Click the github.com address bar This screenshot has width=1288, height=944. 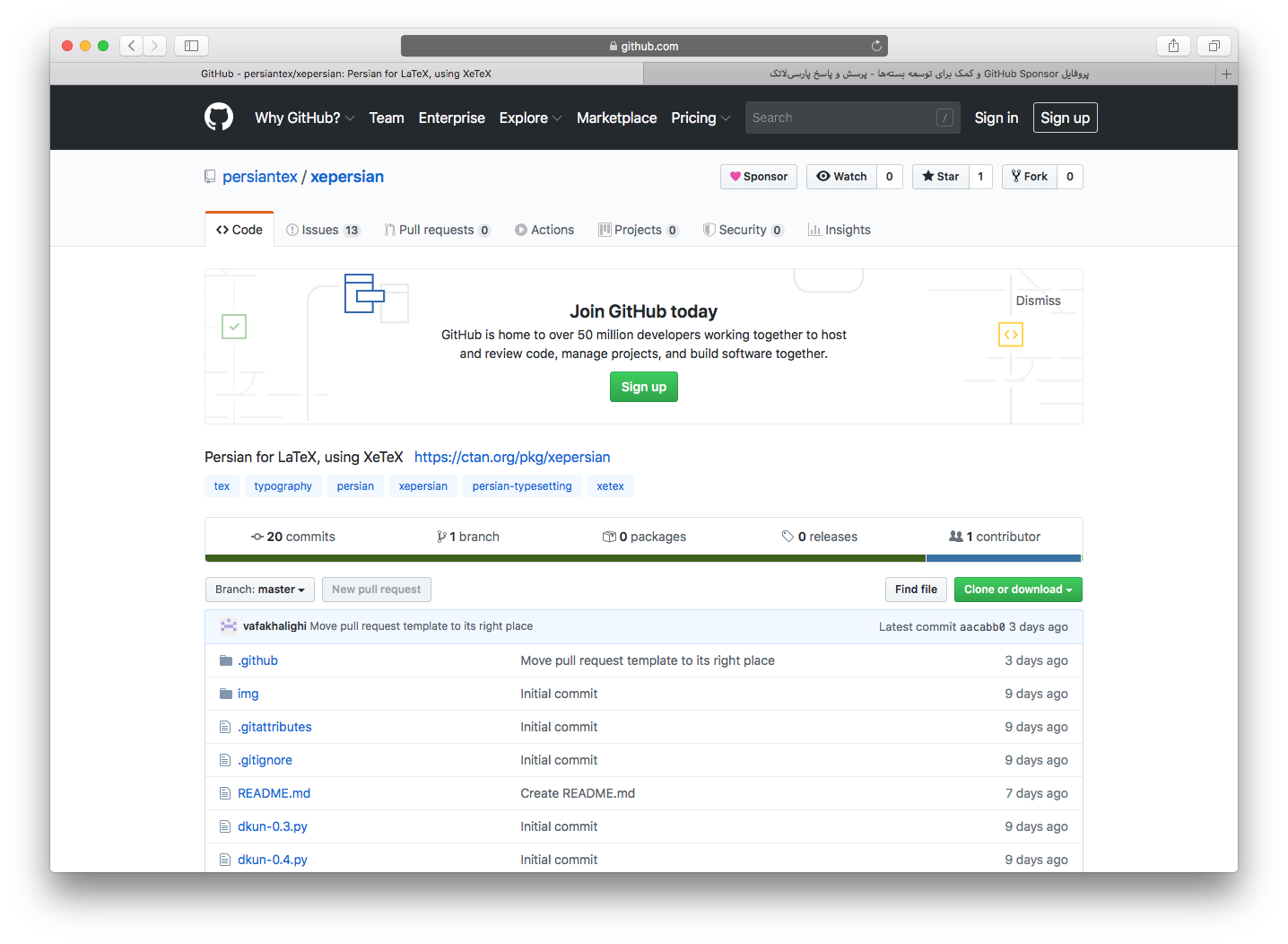(644, 46)
